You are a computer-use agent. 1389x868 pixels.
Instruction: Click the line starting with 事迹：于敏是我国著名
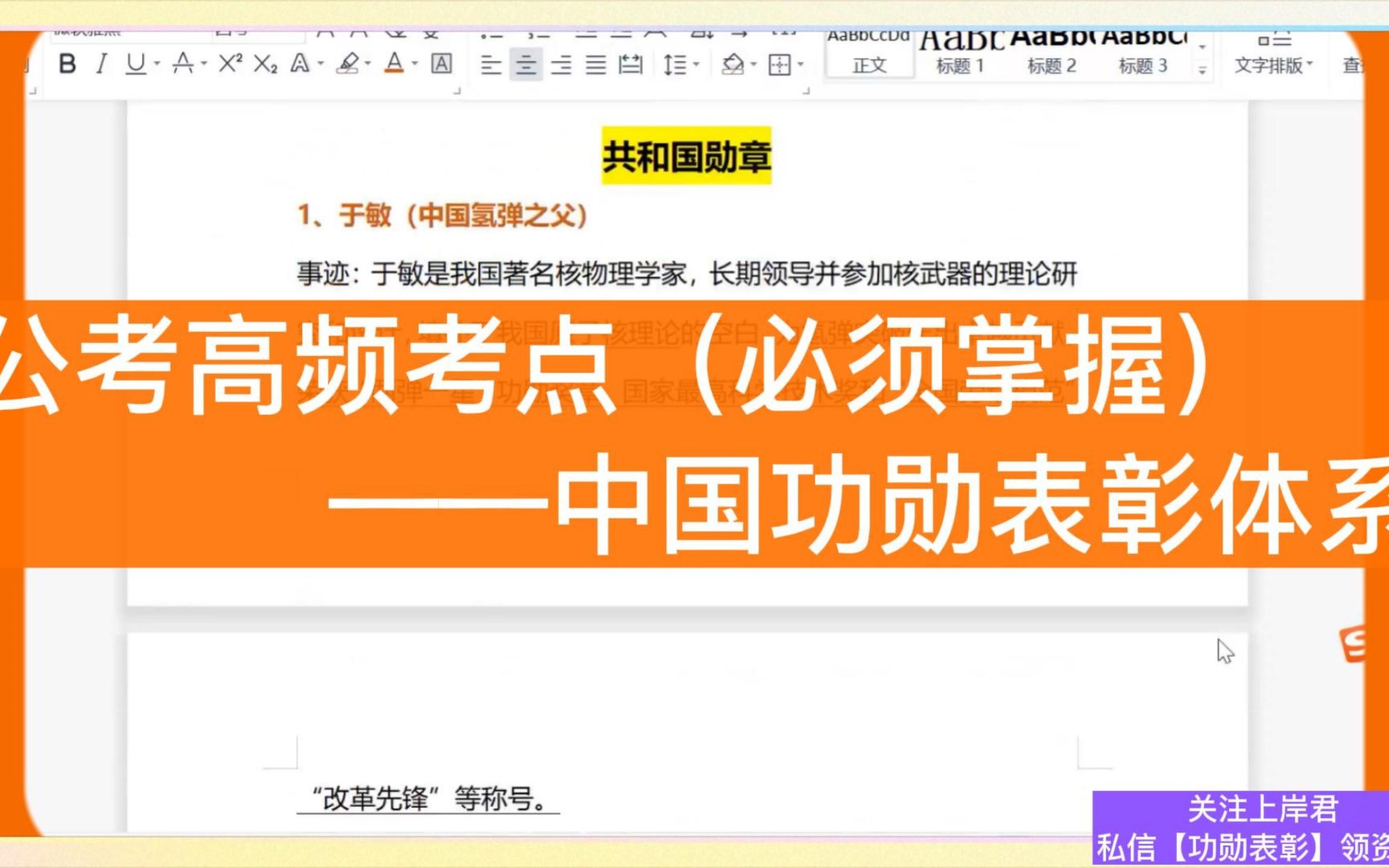[x=687, y=274]
